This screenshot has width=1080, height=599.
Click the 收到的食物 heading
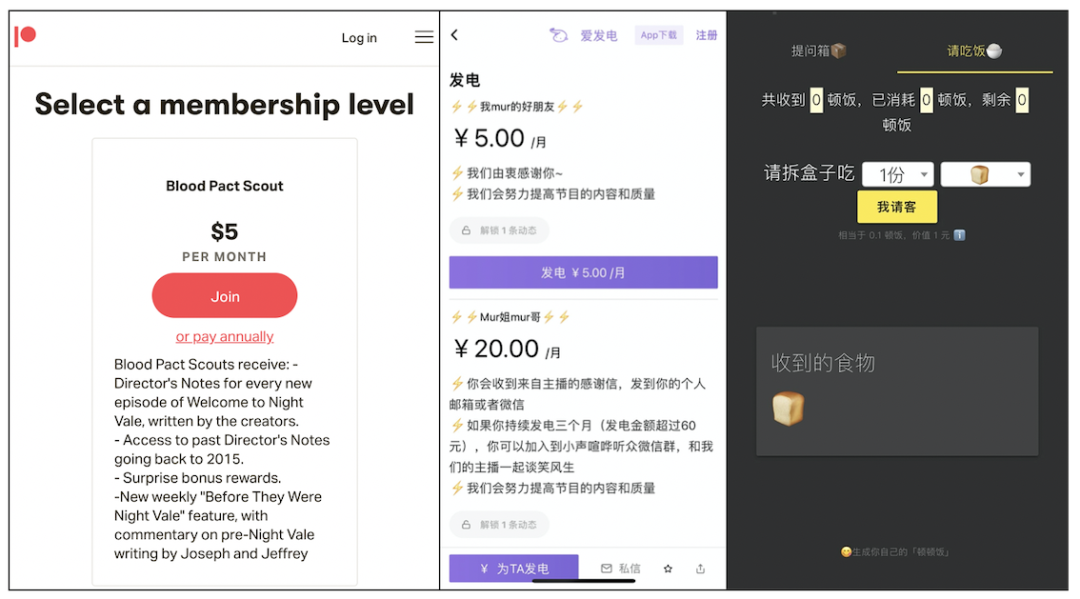click(823, 363)
